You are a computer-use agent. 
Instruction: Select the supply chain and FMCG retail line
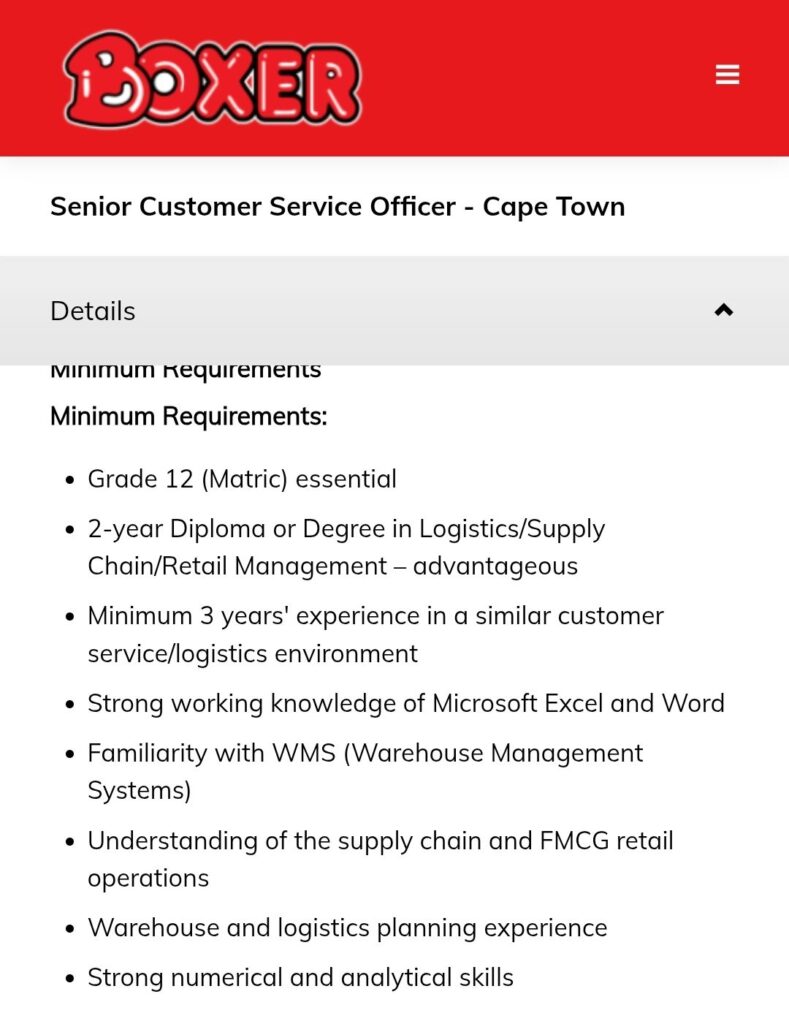pyautogui.click(x=380, y=840)
